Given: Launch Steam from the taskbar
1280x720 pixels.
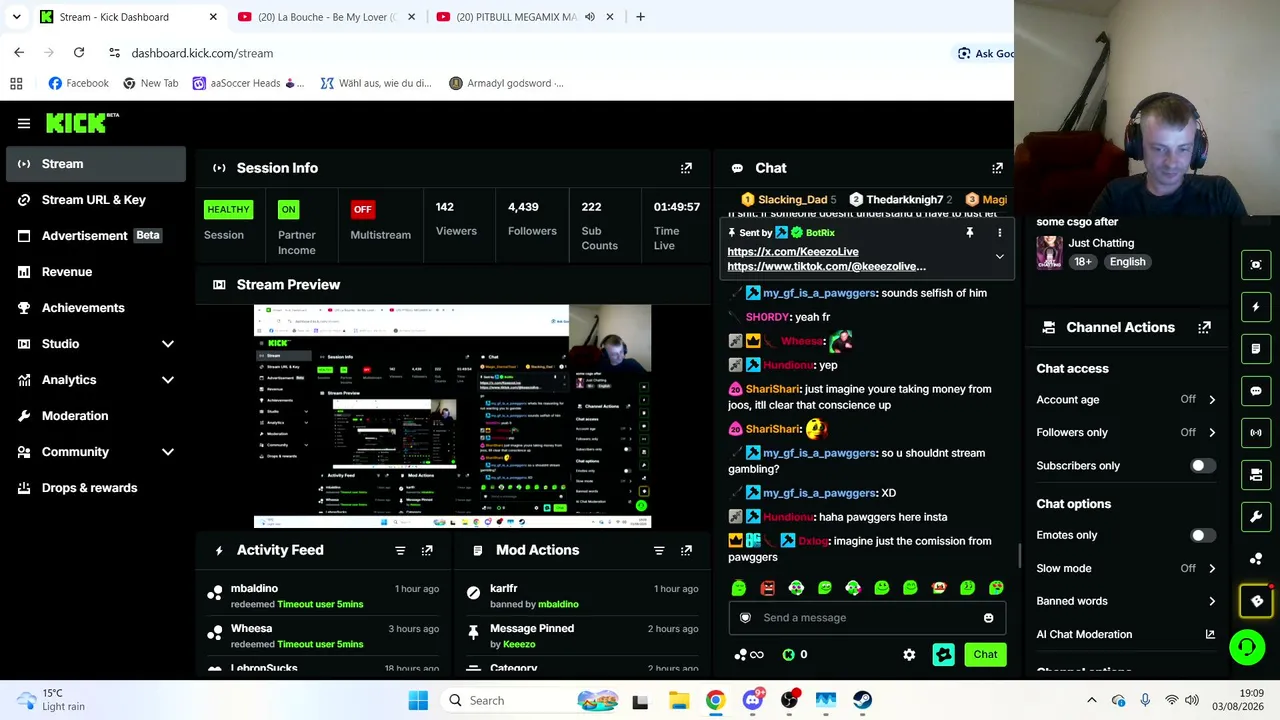Looking at the screenshot, I should (x=862, y=700).
